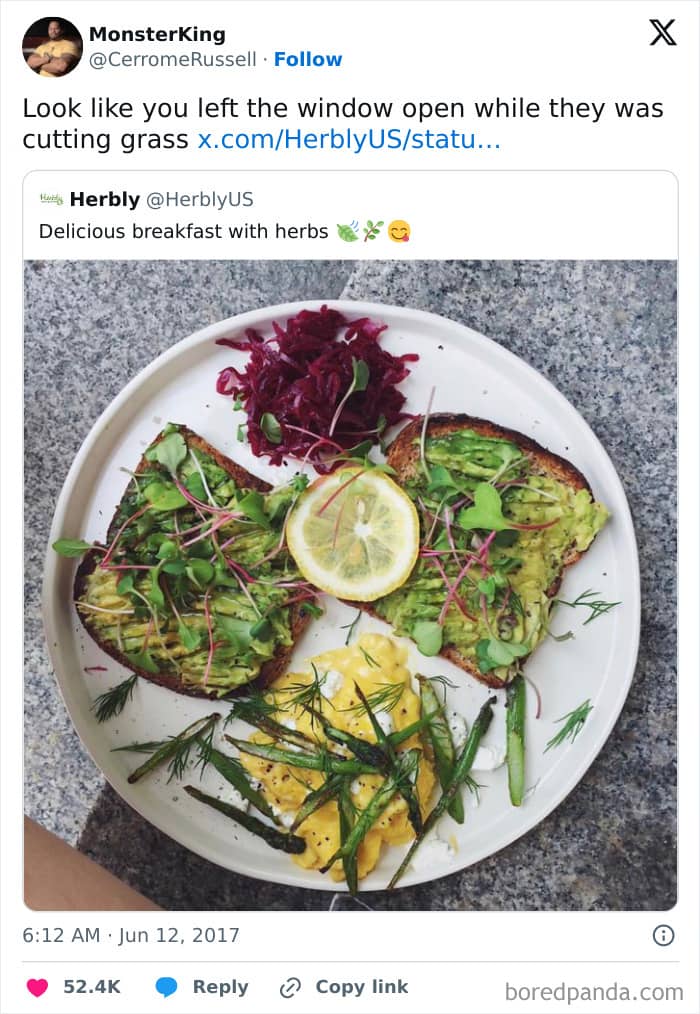This screenshot has height=1014, width=700.
Task: Click the reply speech bubble icon
Action: click(167, 987)
